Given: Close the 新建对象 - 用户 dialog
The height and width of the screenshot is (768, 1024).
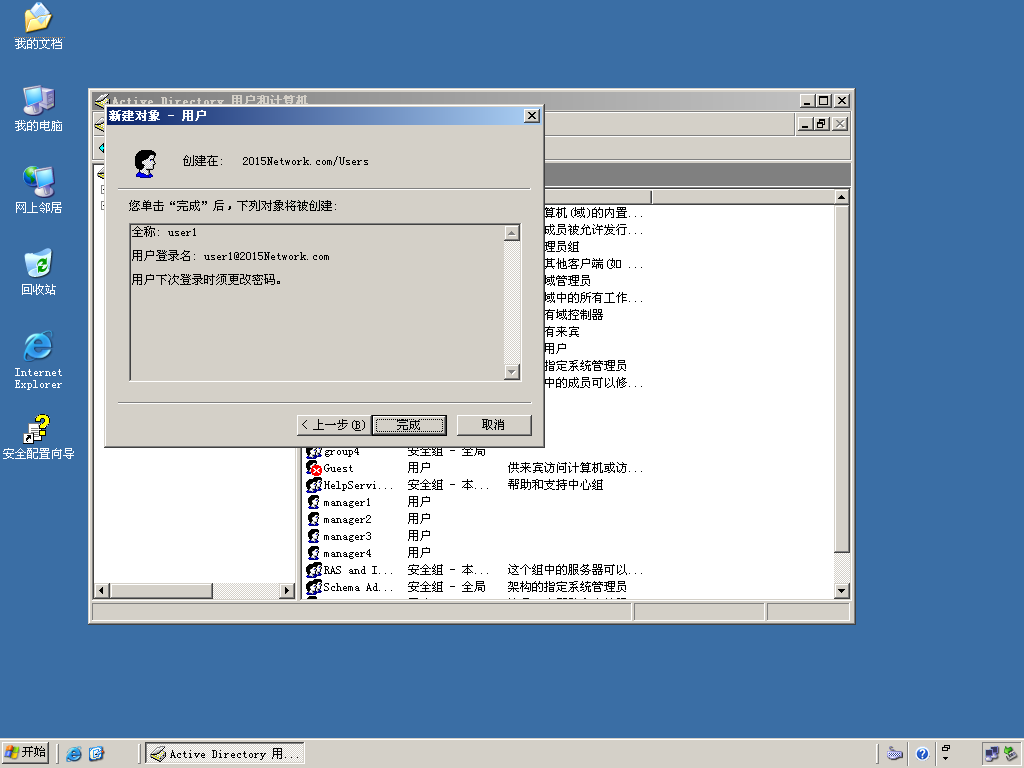Looking at the screenshot, I should [532, 116].
